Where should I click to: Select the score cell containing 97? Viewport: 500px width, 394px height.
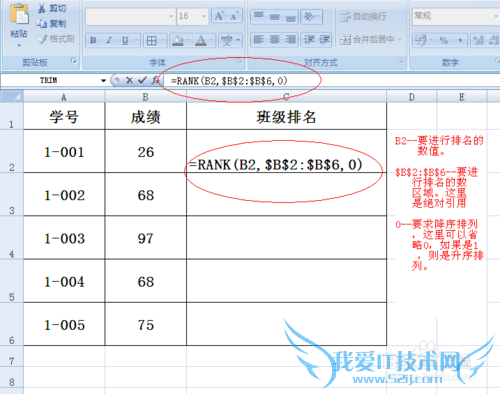(146, 238)
